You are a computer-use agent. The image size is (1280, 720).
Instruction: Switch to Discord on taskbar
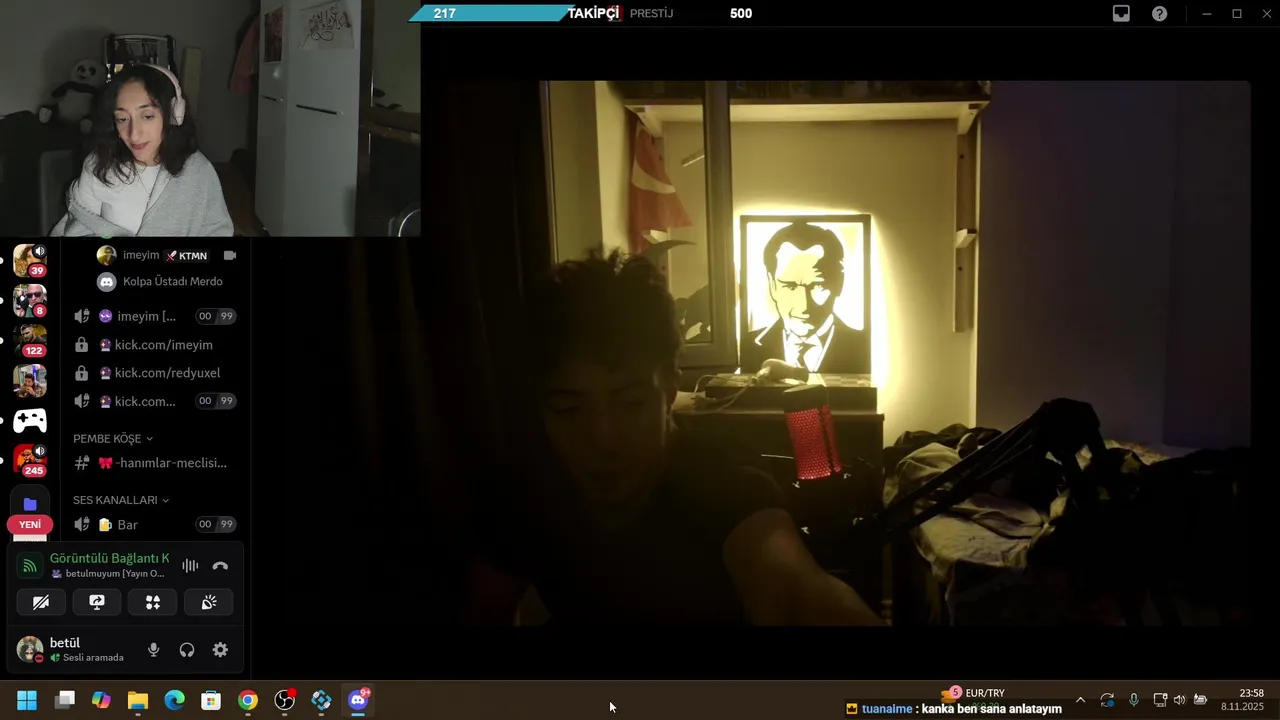358,700
